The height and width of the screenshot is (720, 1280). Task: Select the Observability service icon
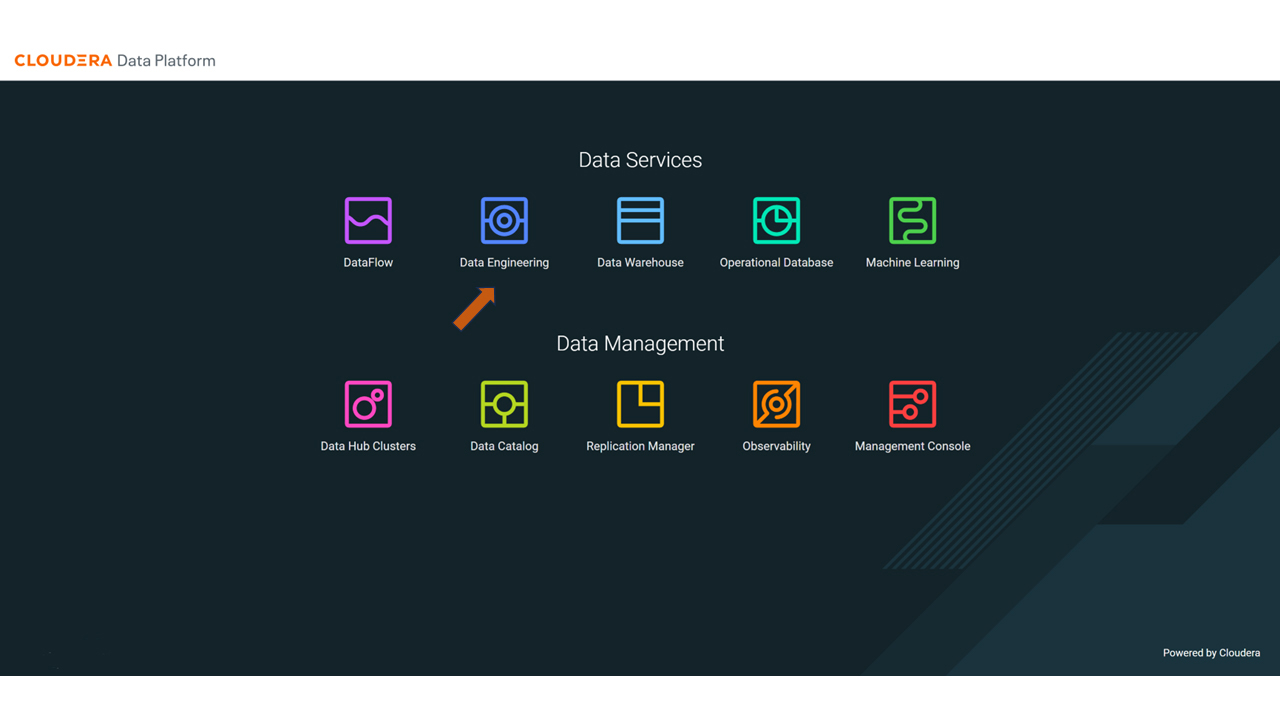click(776, 403)
